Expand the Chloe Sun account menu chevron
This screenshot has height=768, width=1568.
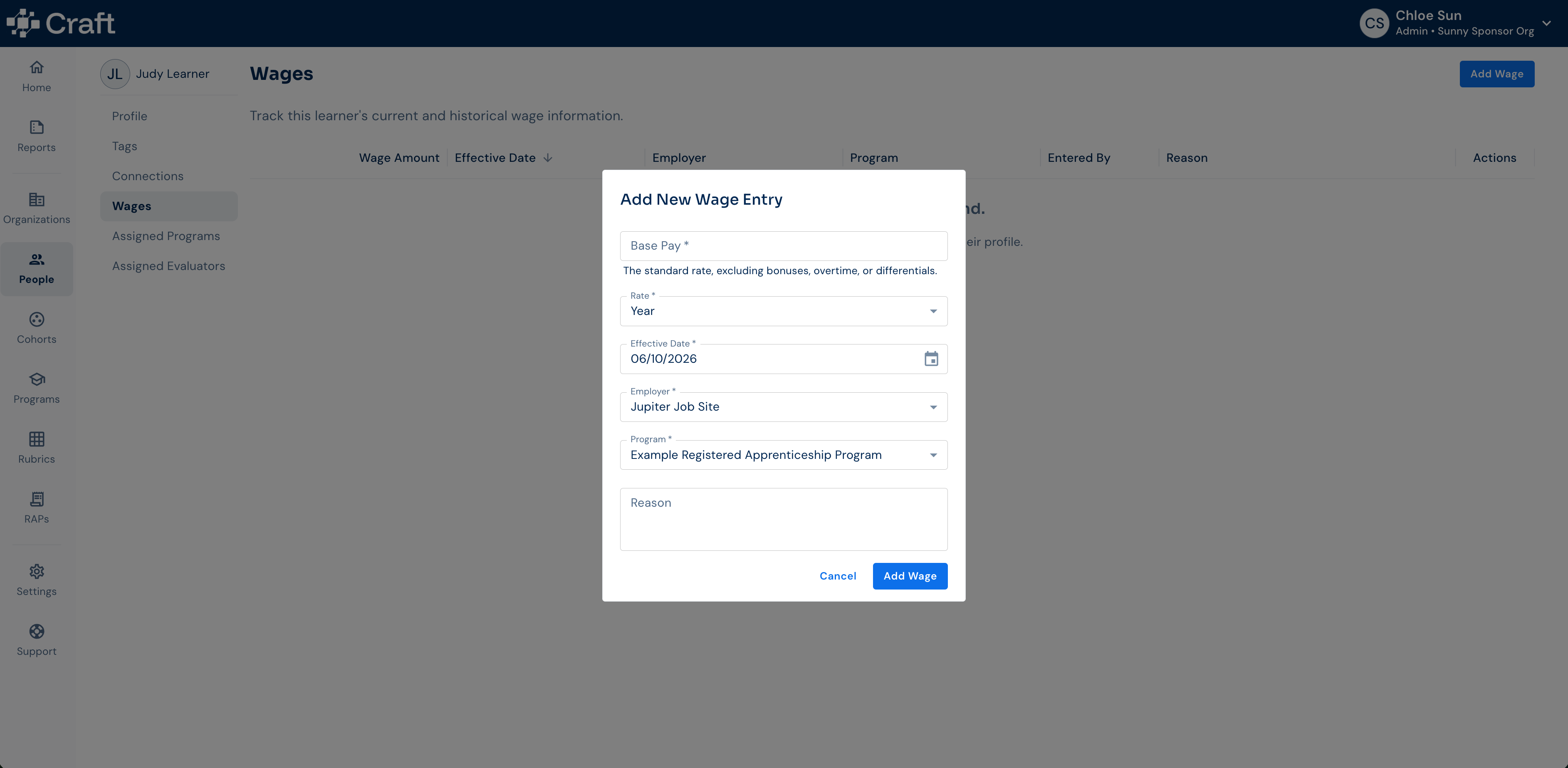click(x=1547, y=23)
